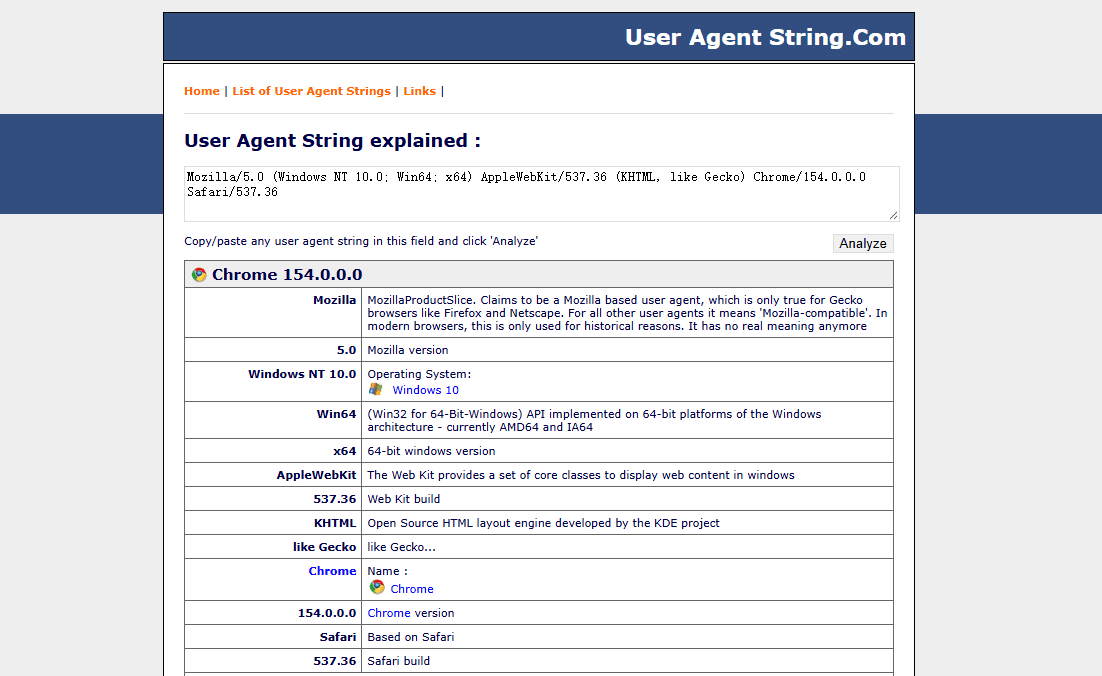Click the 'Based on Safari' description
1102x676 pixels.
(x=411, y=637)
